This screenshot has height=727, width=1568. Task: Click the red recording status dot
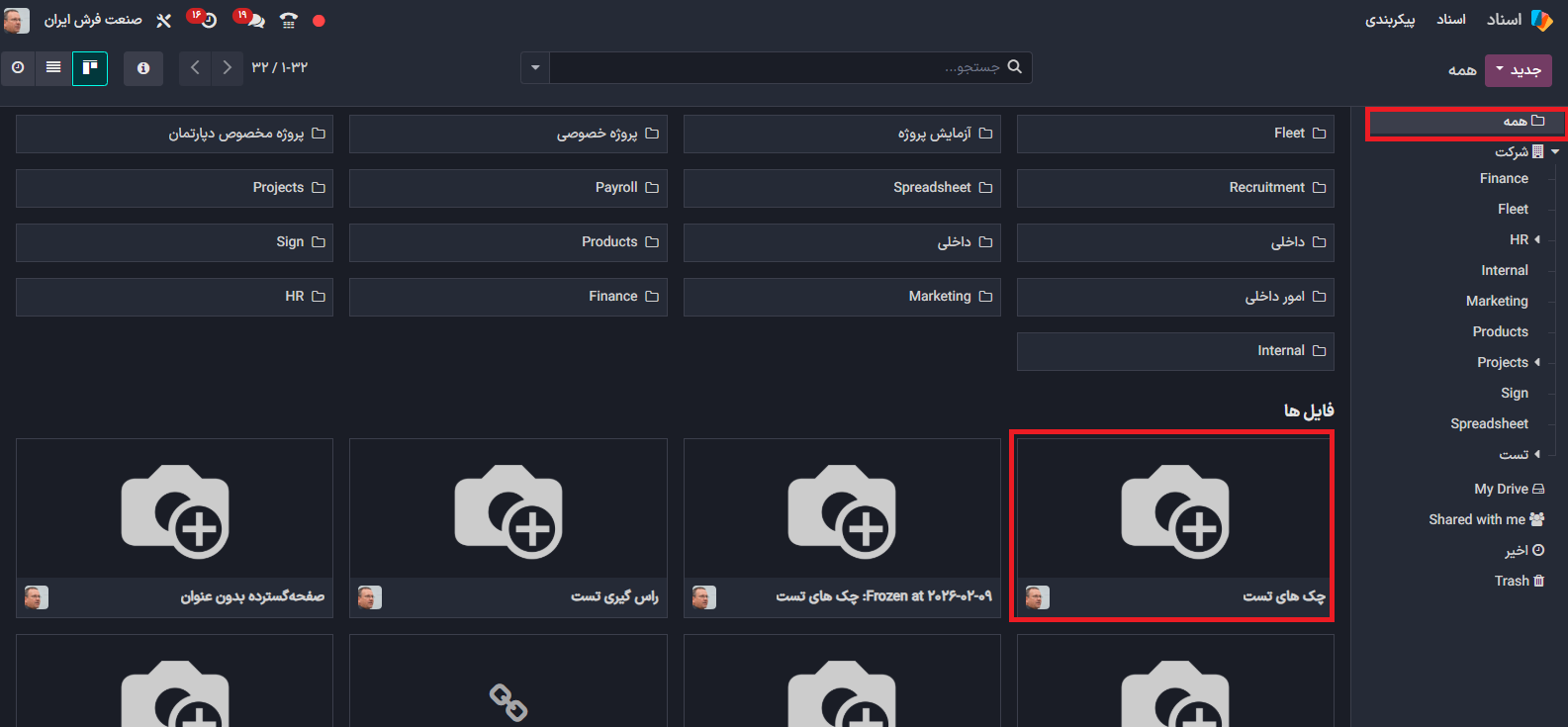(x=319, y=21)
